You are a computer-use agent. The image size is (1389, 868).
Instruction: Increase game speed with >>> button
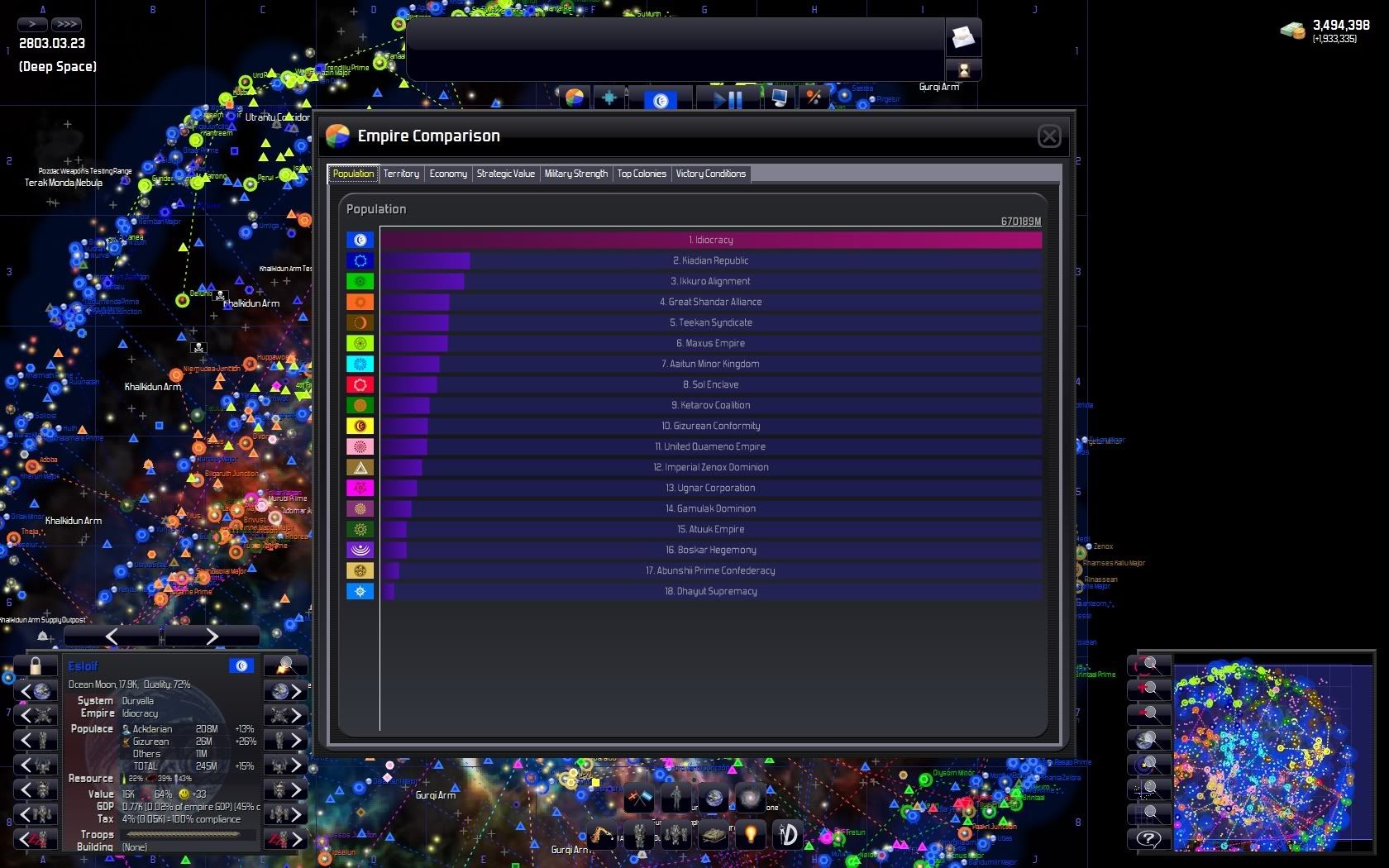[x=66, y=24]
